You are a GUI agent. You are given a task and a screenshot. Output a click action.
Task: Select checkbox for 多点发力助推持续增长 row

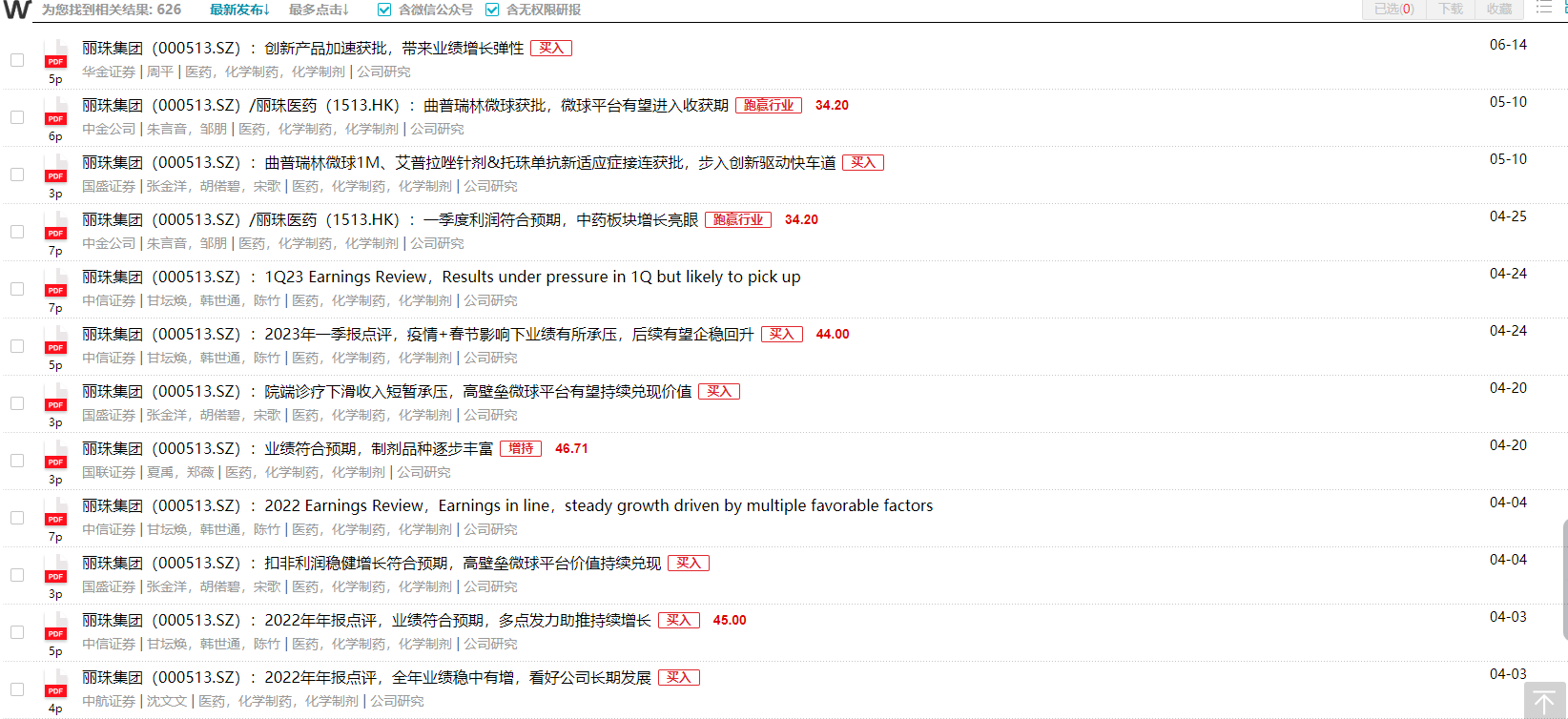pos(17,632)
